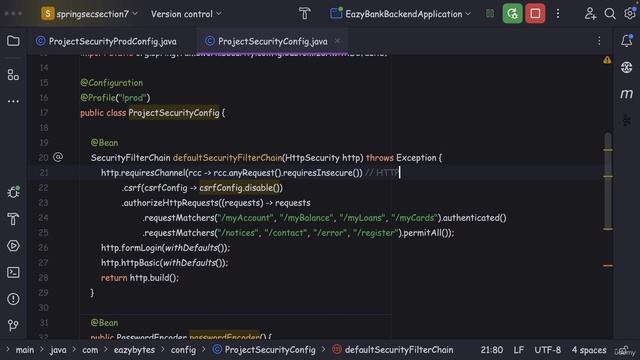The width and height of the screenshot is (640, 360).
Task: Click the com breadcrumb in navigation bar
Action: coord(90,350)
